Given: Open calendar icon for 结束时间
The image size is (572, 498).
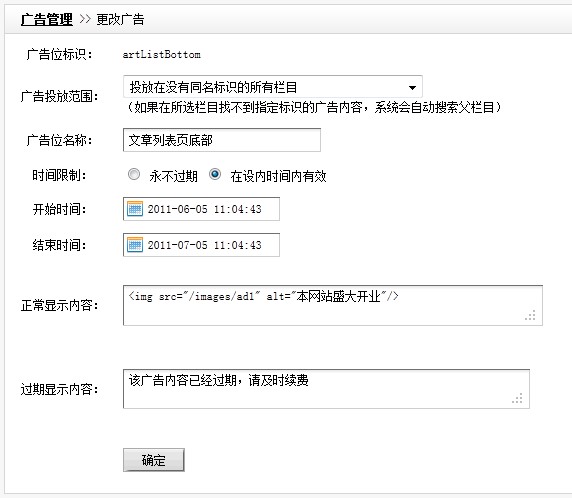Looking at the screenshot, I should pyautogui.click(x=135, y=245).
